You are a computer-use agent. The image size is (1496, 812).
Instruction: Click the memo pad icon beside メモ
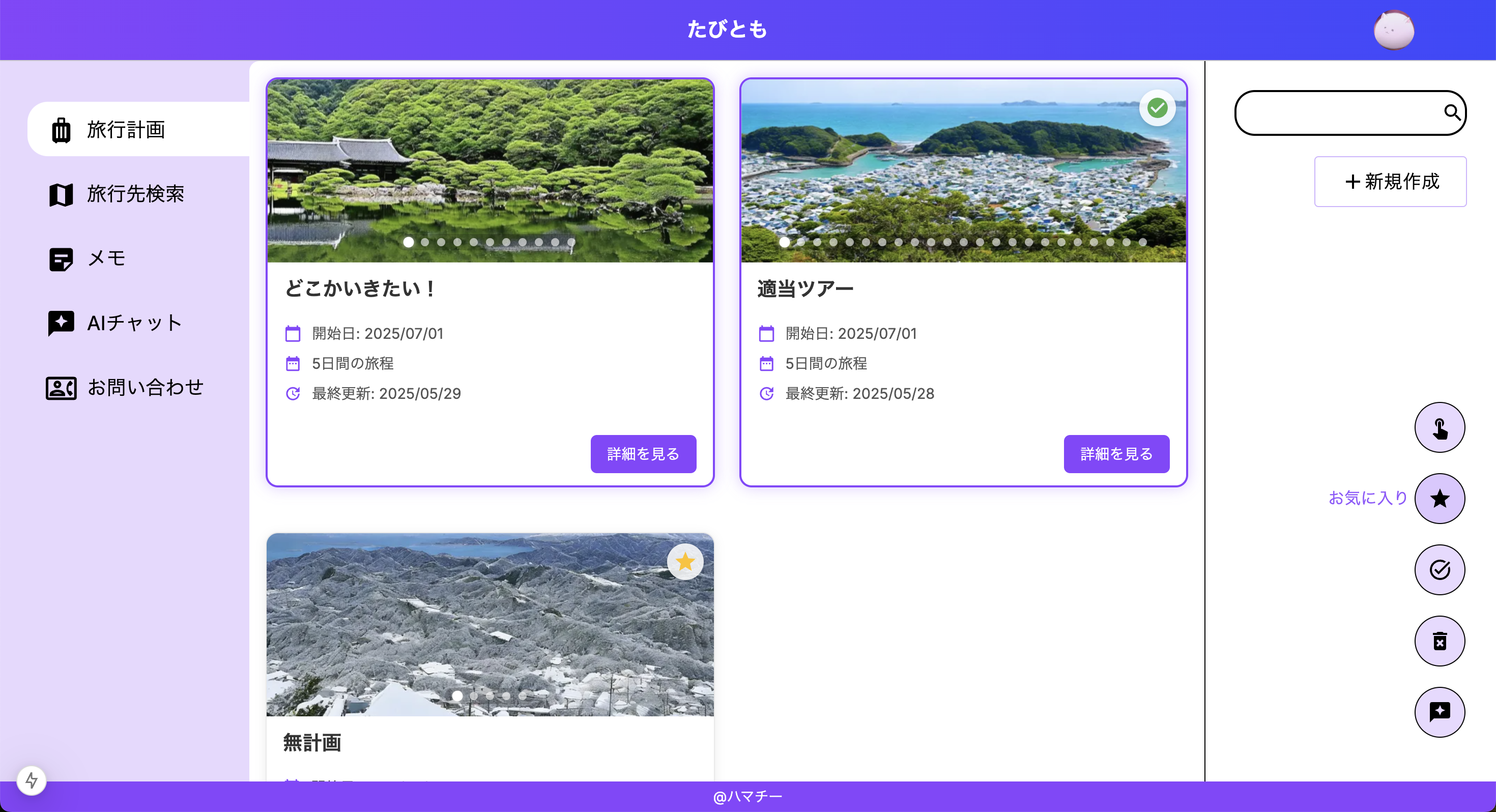coord(61,258)
